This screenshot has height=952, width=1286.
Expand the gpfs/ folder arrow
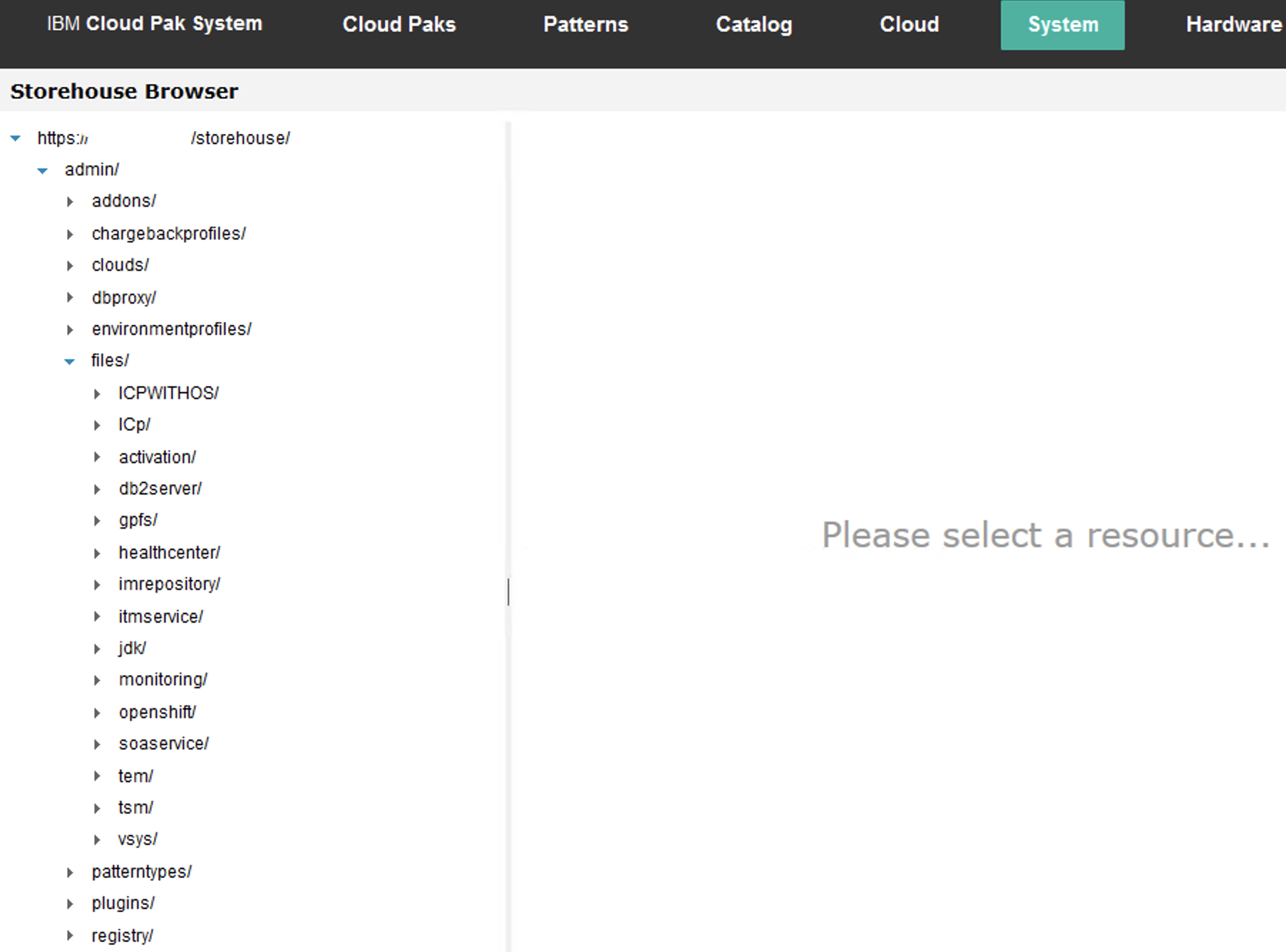[97, 521]
